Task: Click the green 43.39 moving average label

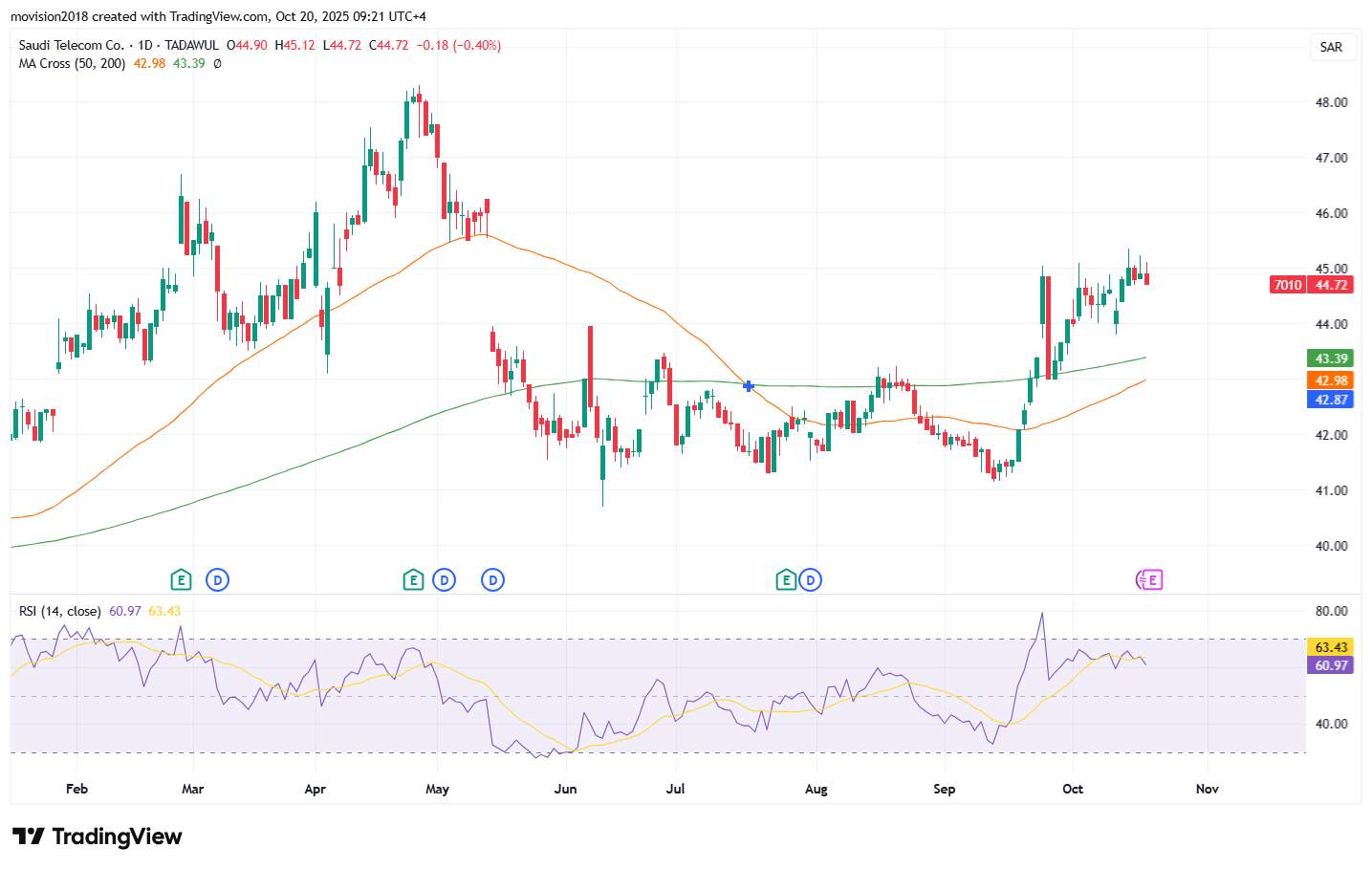Action: [1331, 358]
